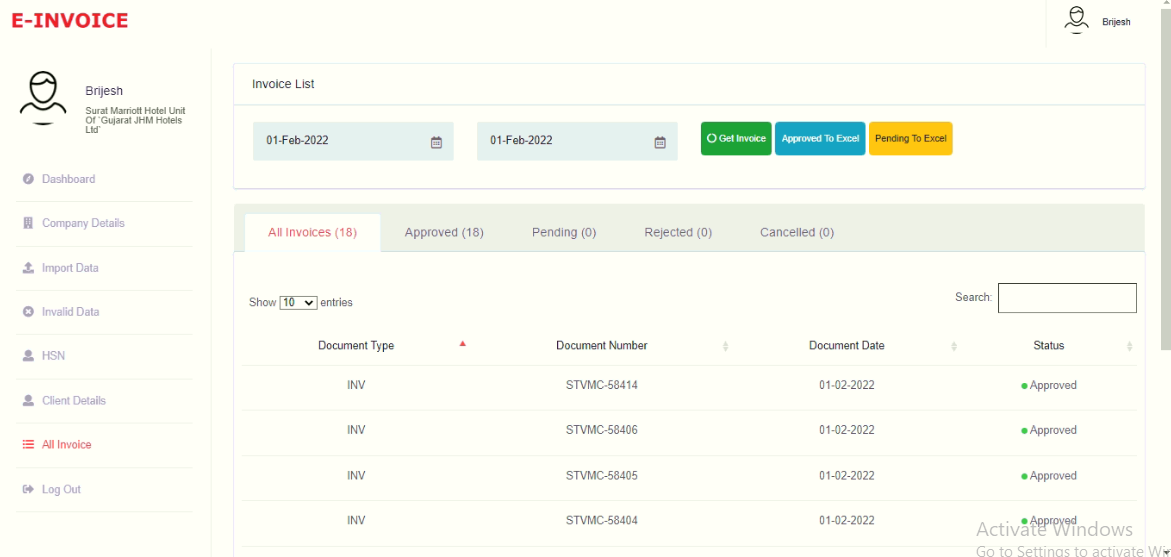Click the Invalid Data cross icon

point(28,312)
